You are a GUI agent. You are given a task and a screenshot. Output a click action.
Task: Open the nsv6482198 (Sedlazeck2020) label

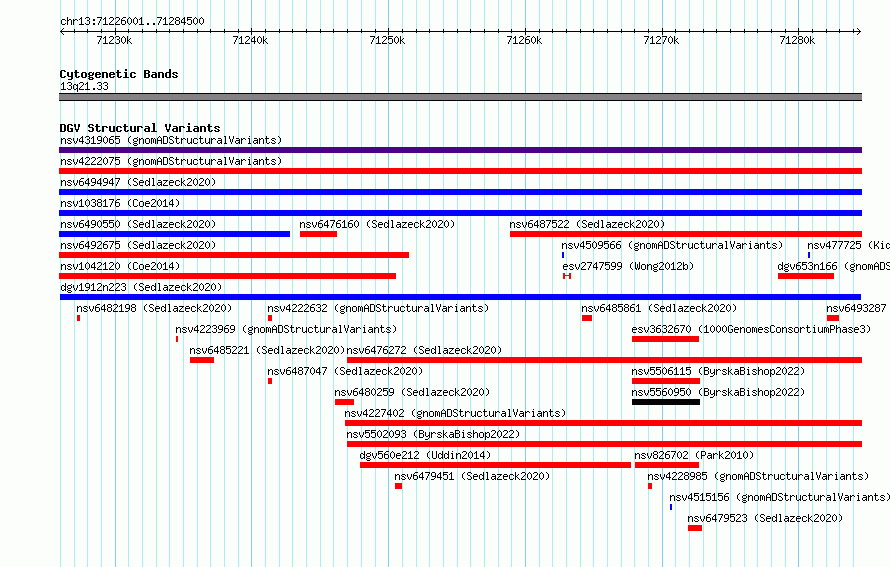[154, 308]
